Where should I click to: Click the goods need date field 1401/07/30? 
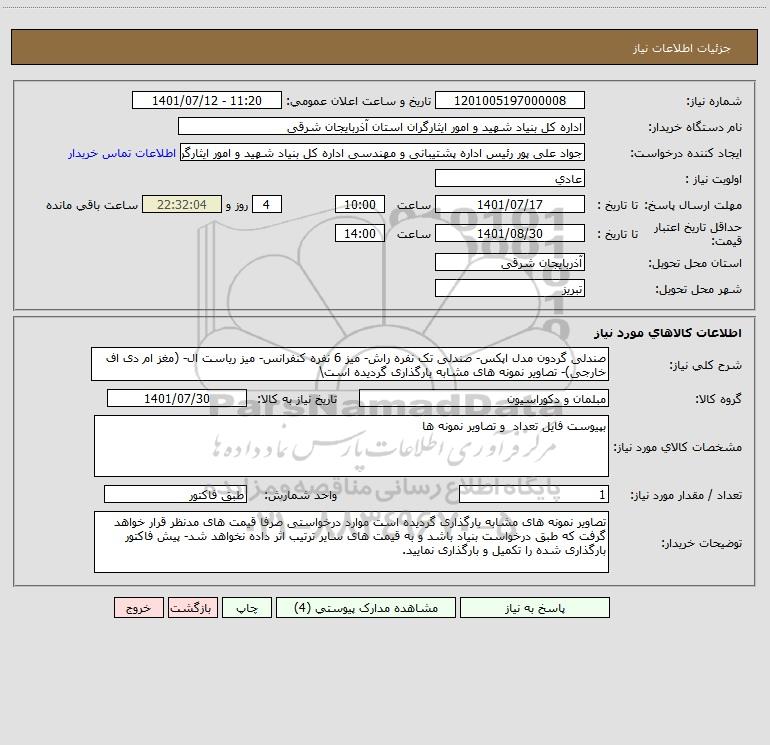click(x=177, y=398)
